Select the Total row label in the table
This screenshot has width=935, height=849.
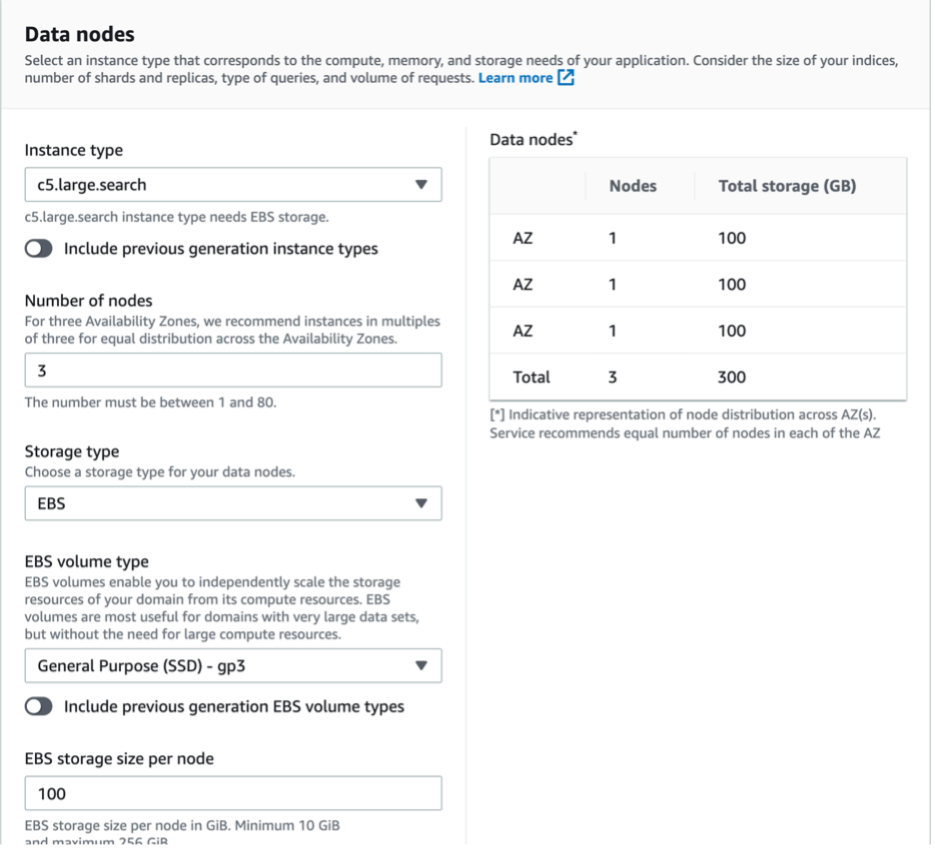click(531, 378)
